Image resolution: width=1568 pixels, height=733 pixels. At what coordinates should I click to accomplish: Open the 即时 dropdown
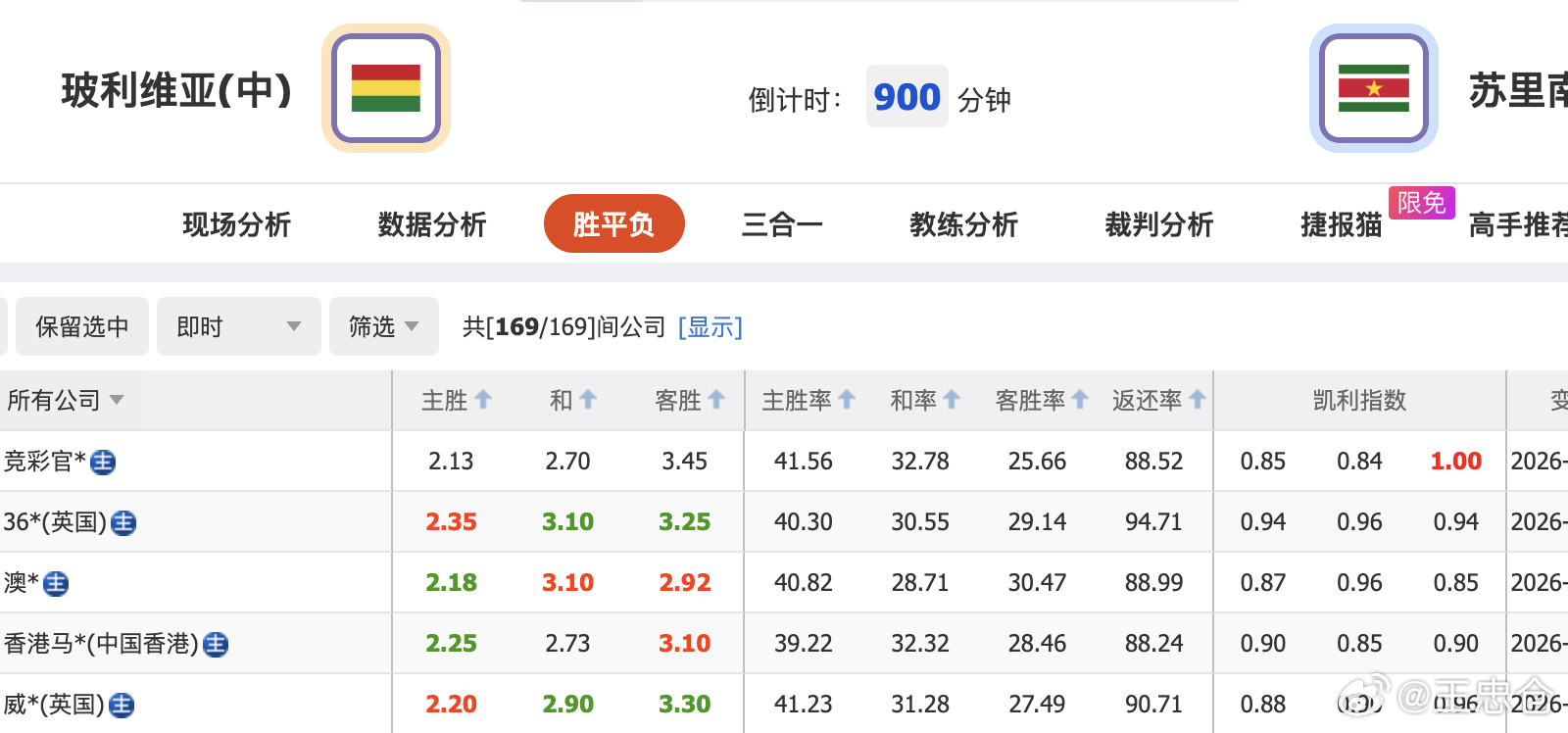coord(239,326)
